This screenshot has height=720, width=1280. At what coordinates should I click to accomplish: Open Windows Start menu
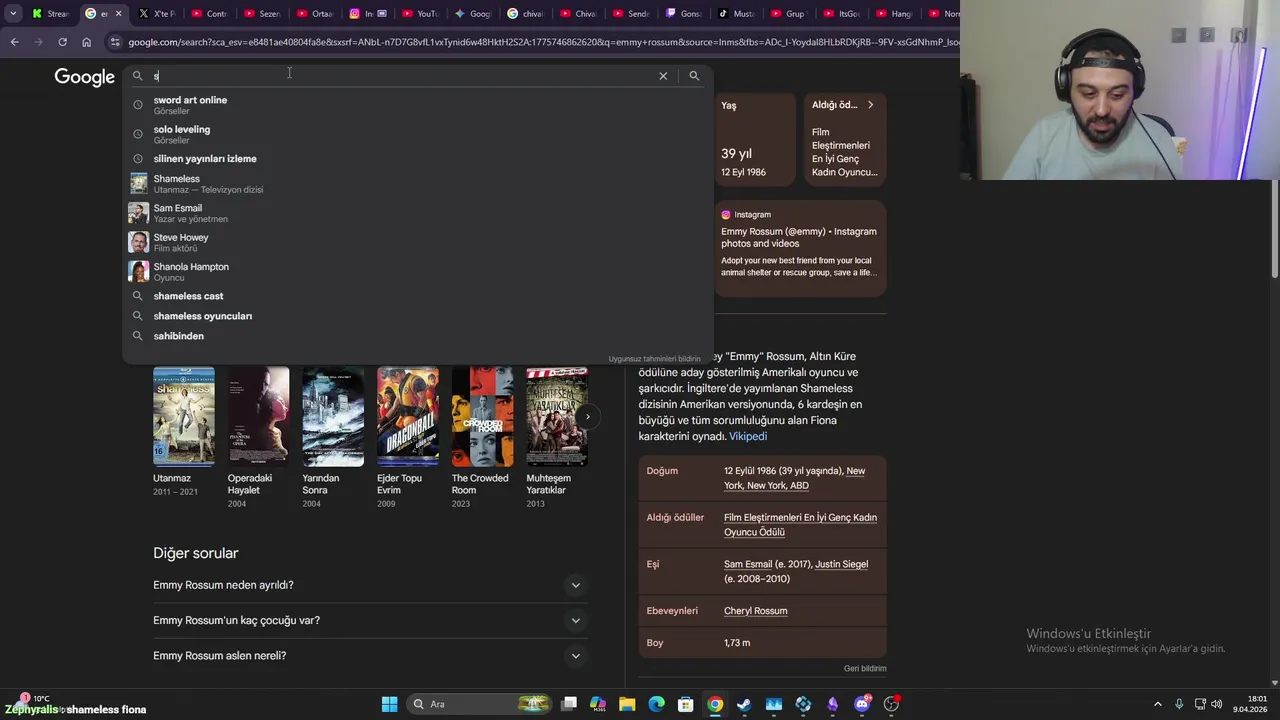click(389, 704)
